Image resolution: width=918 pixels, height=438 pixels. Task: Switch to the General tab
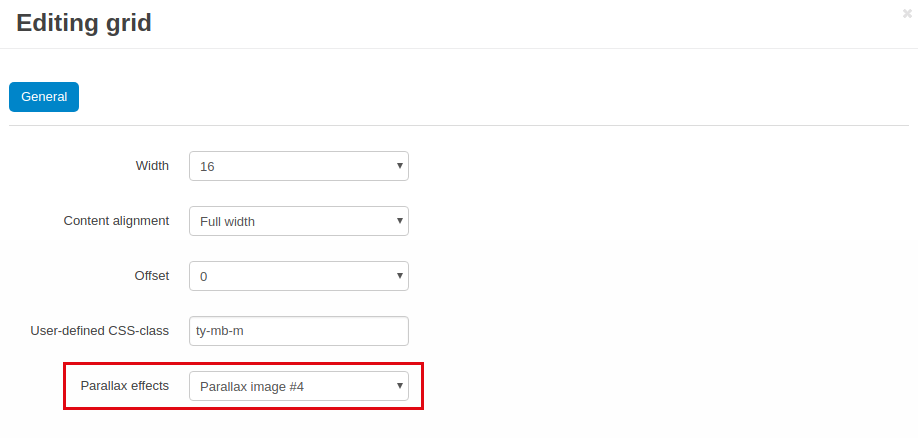[x=44, y=97]
